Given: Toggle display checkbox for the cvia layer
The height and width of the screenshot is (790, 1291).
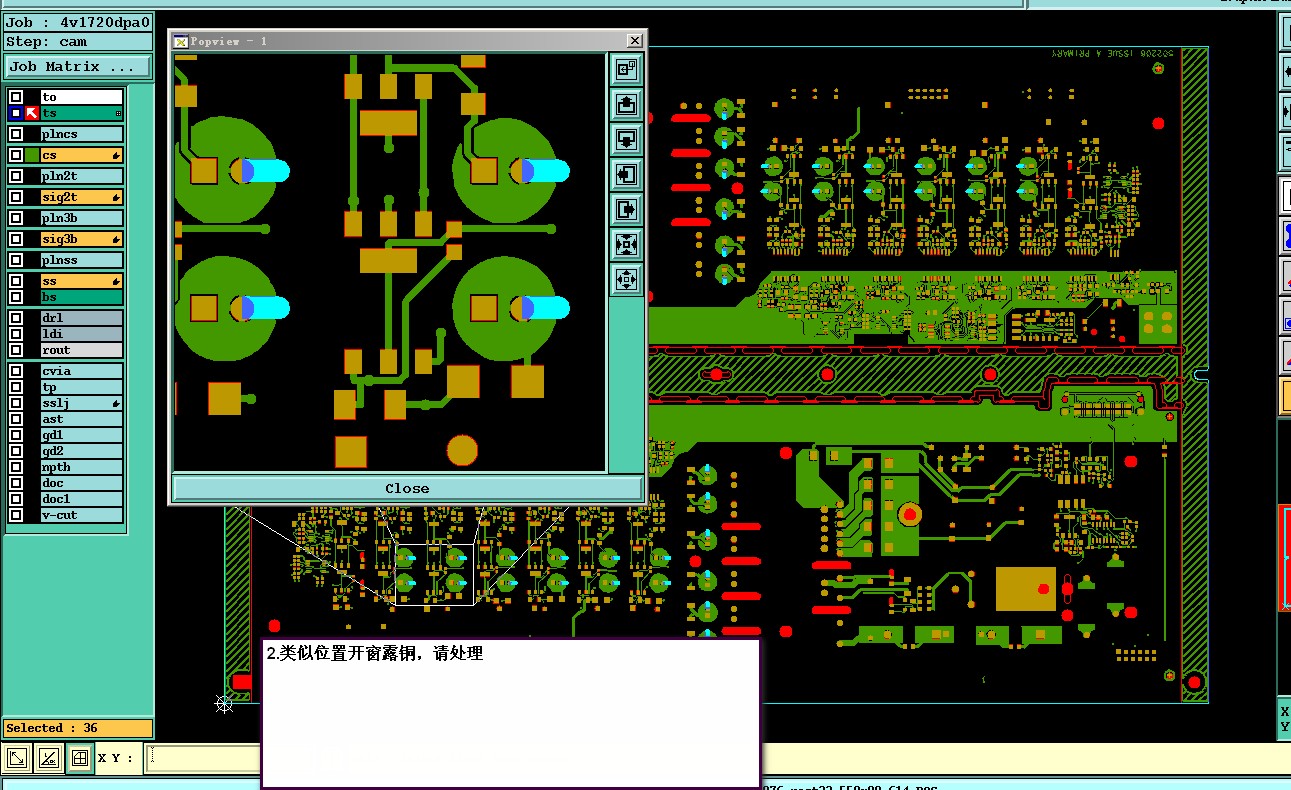Looking at the screenshot, I should click(16, 371).
